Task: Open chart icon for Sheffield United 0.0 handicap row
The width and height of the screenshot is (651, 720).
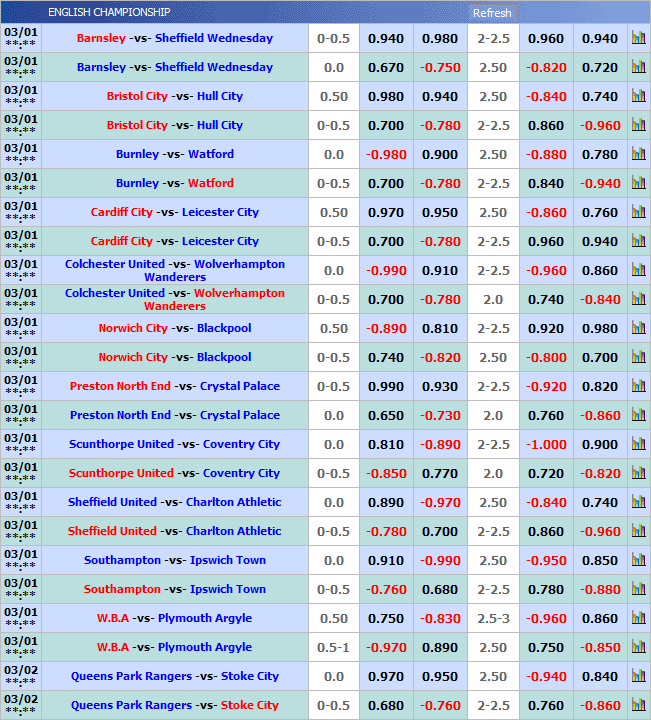Action: pos(638,503)
